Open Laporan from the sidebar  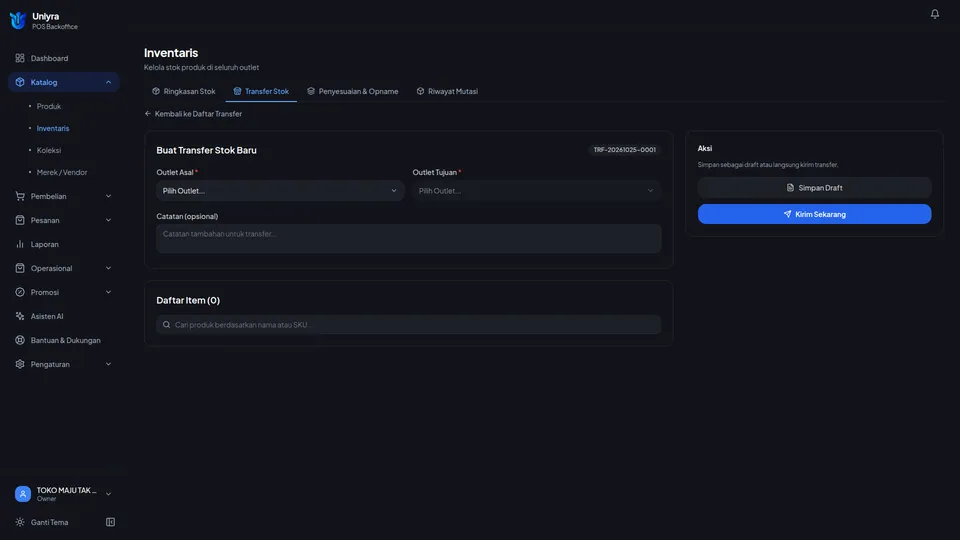coord(64,244)
